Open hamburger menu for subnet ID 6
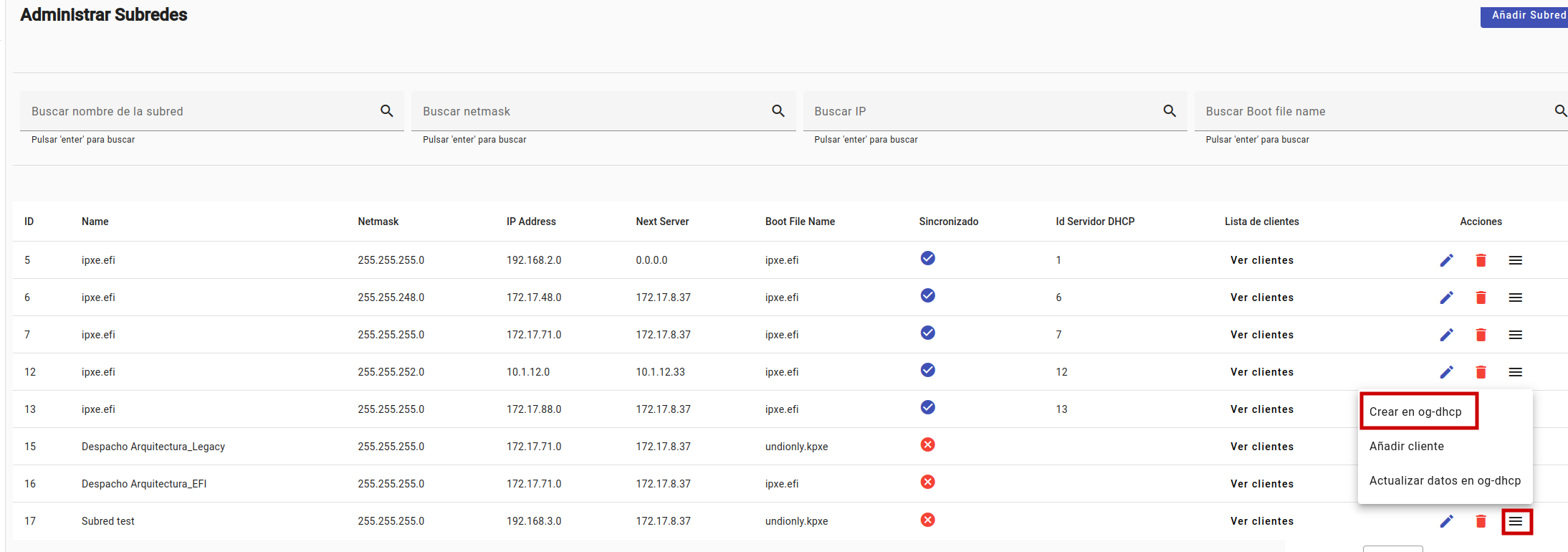 (1515, 298)
